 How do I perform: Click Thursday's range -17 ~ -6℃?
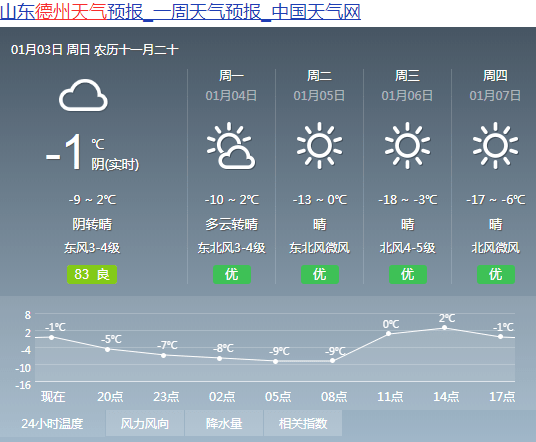496,200
